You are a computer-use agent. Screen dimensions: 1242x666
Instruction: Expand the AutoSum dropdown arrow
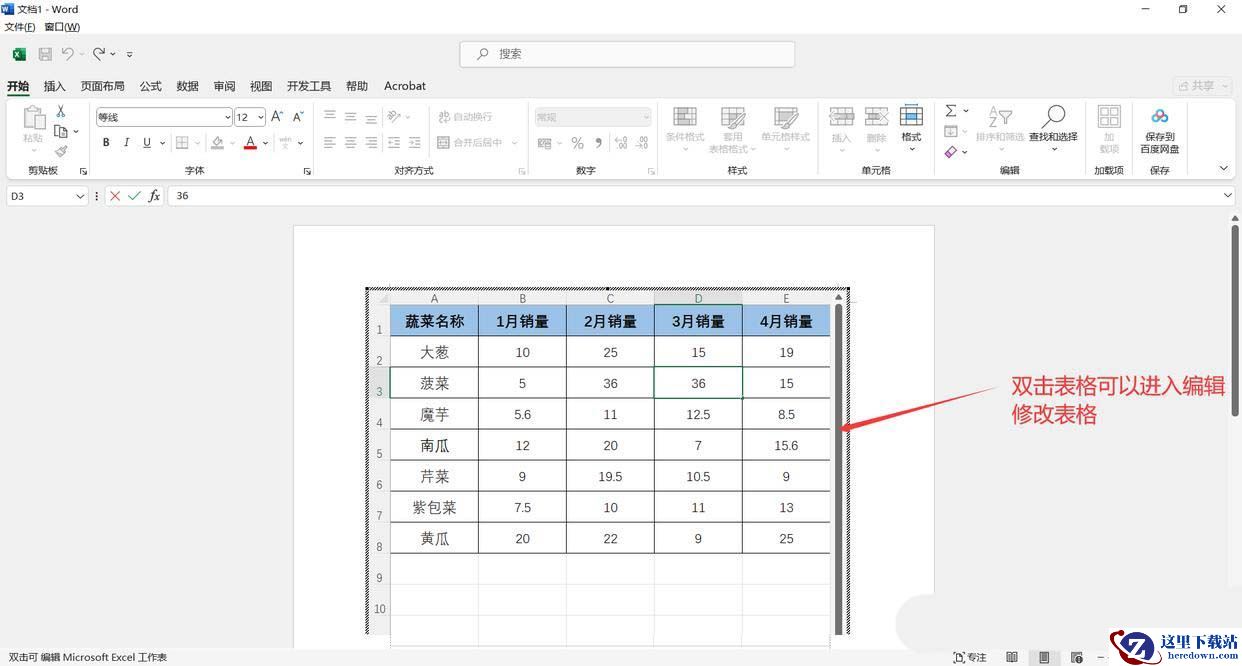click(x=966, y=111)
